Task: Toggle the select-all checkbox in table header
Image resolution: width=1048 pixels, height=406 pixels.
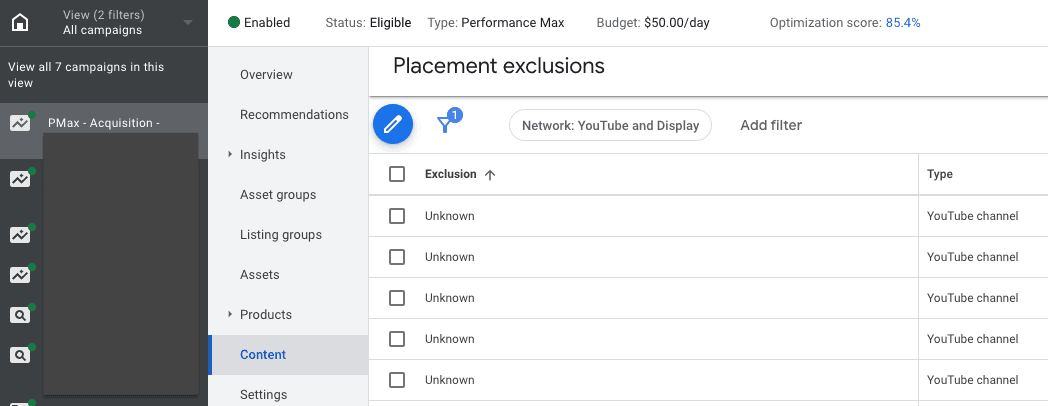Action: point(397,174)
